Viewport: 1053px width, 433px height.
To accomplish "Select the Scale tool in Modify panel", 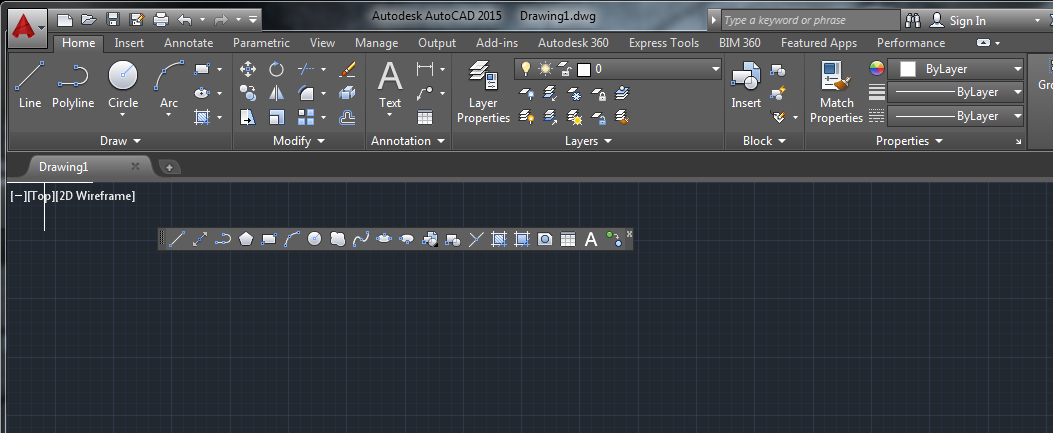I will point(276,117).
